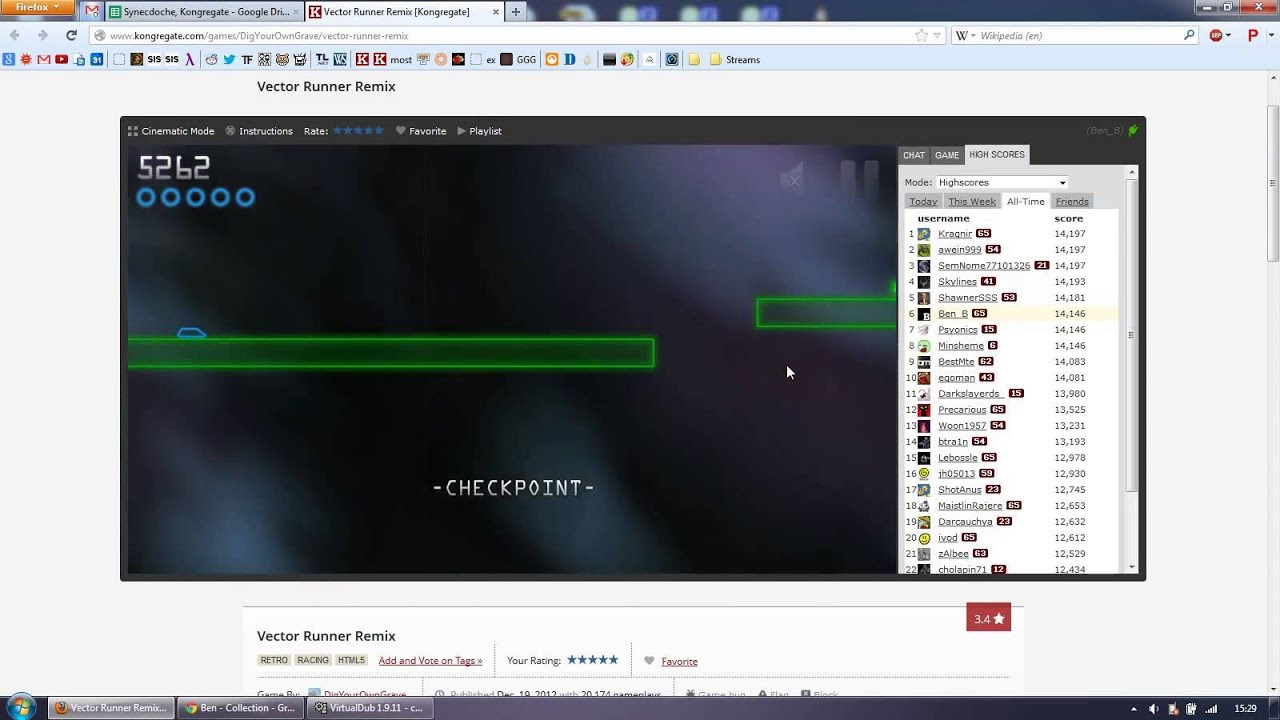Switch to Chrome Ben - Collection taskbar window

click(241, 708)
